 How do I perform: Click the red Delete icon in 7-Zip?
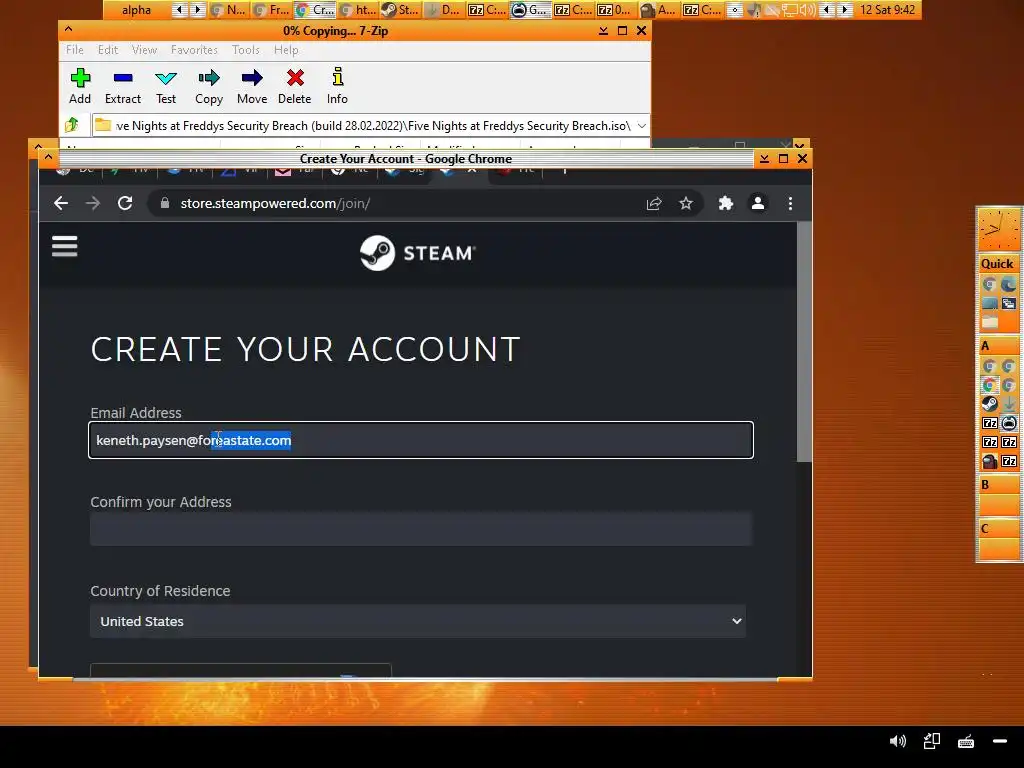click(x=295, y=86)
